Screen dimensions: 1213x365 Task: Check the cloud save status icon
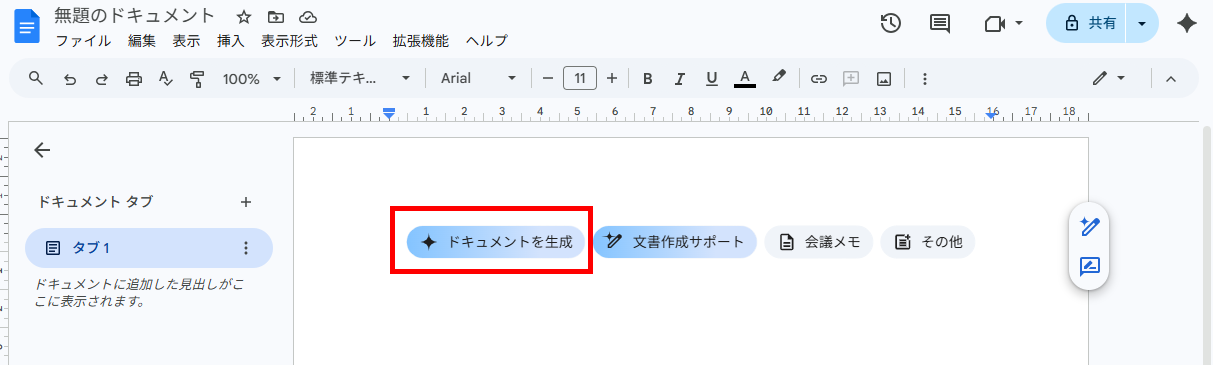[x=308, y=17]
